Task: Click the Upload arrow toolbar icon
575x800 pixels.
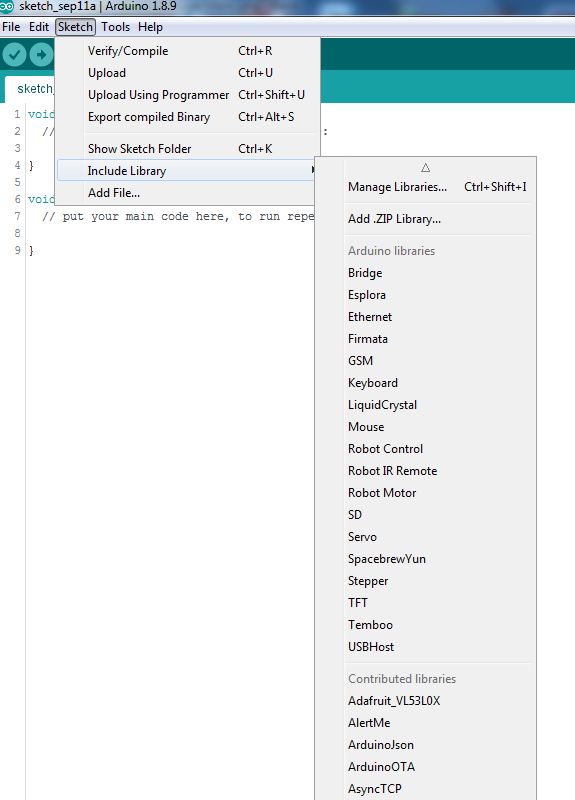Action: (x=41, y=55)
